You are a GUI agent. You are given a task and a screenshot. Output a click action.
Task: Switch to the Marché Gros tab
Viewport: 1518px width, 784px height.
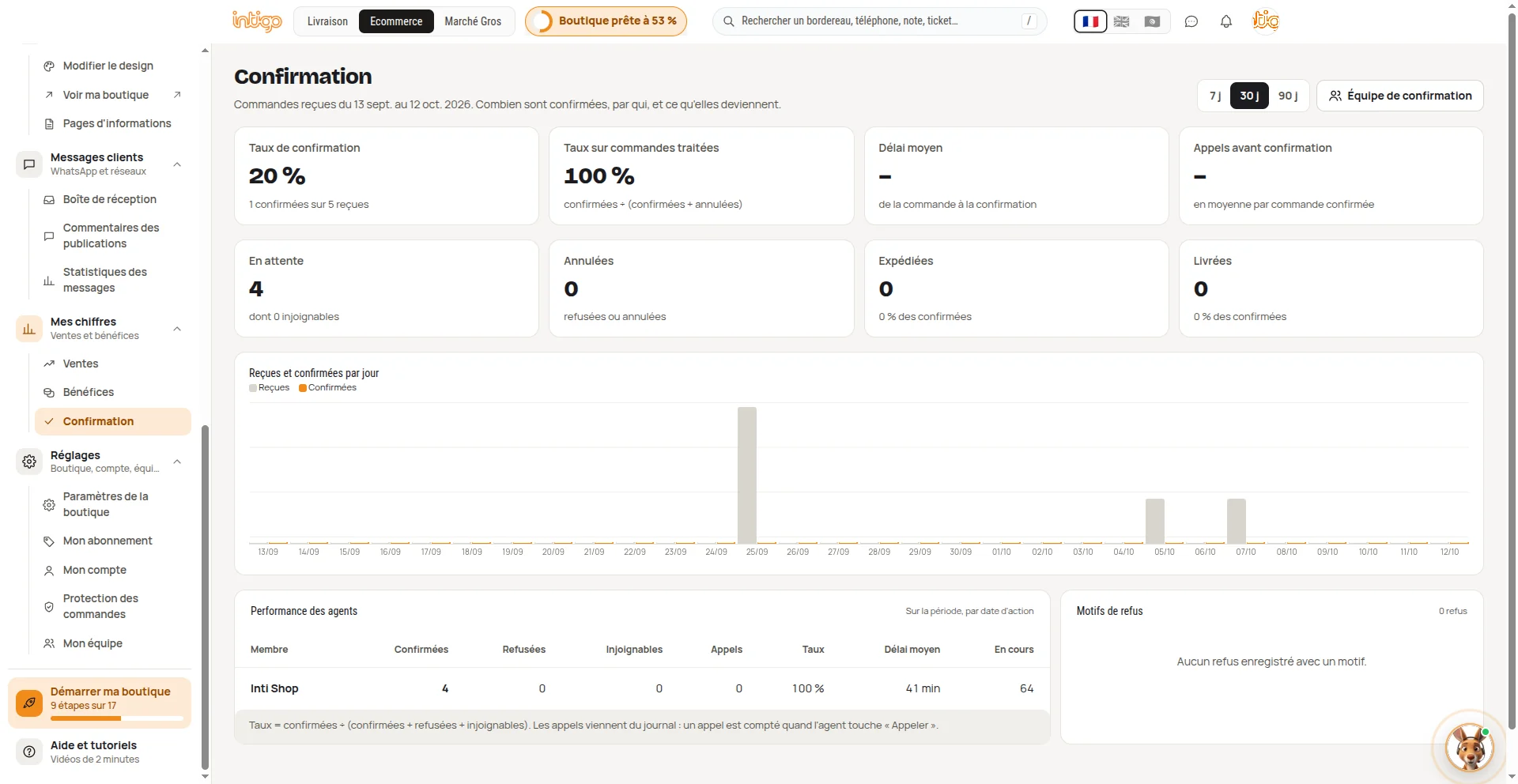click(x=473, y=21)
